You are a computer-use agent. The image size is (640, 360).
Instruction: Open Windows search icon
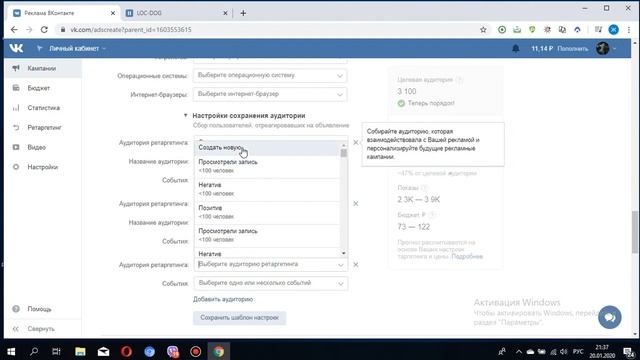pos(34,351)
